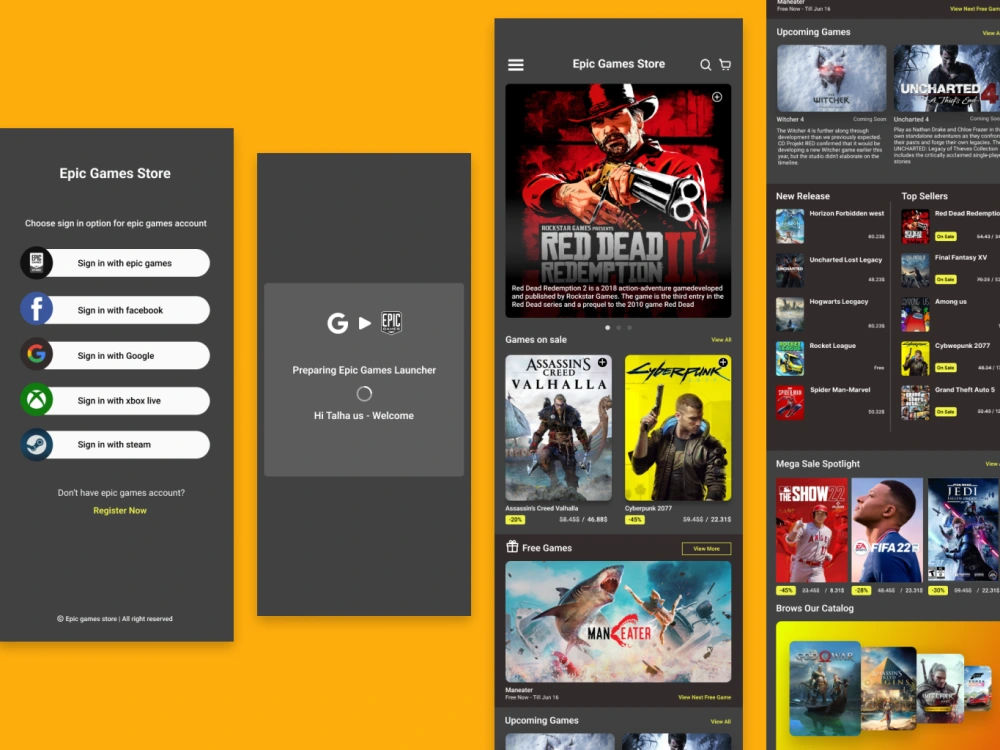Open the hamburger menu in the store header
1000x750 pixels.
click(515, 64)
